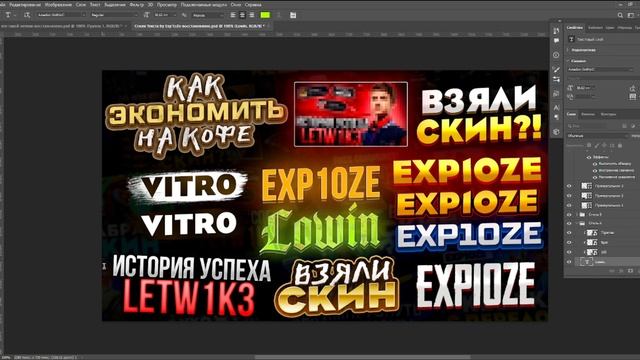Open the Character and Paragraph panels icon
This screenshot has width=640, height=360.
pyautogui.click(x=293, y=15)
